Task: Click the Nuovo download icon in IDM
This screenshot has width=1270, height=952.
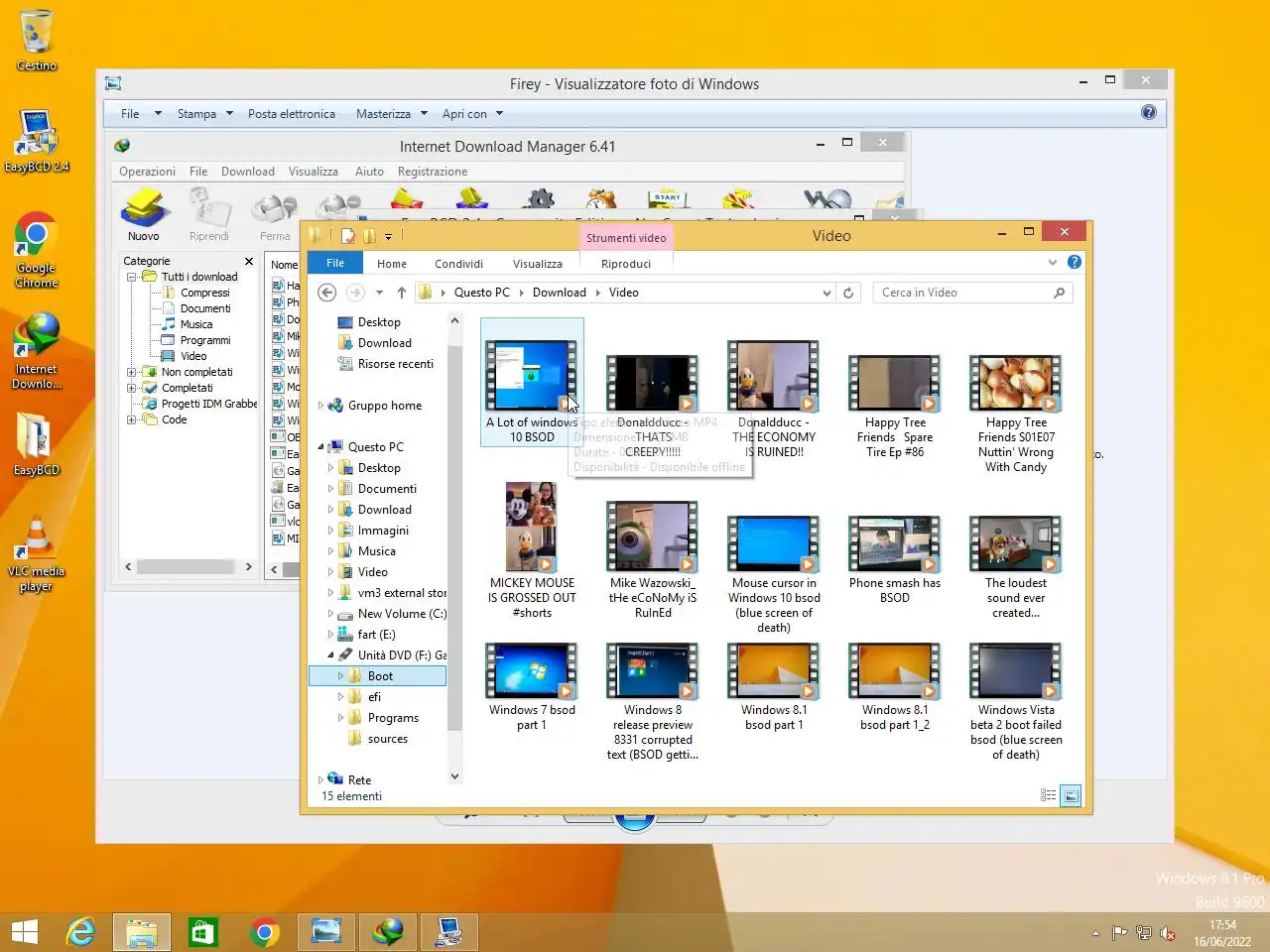Action: point(144,216)
